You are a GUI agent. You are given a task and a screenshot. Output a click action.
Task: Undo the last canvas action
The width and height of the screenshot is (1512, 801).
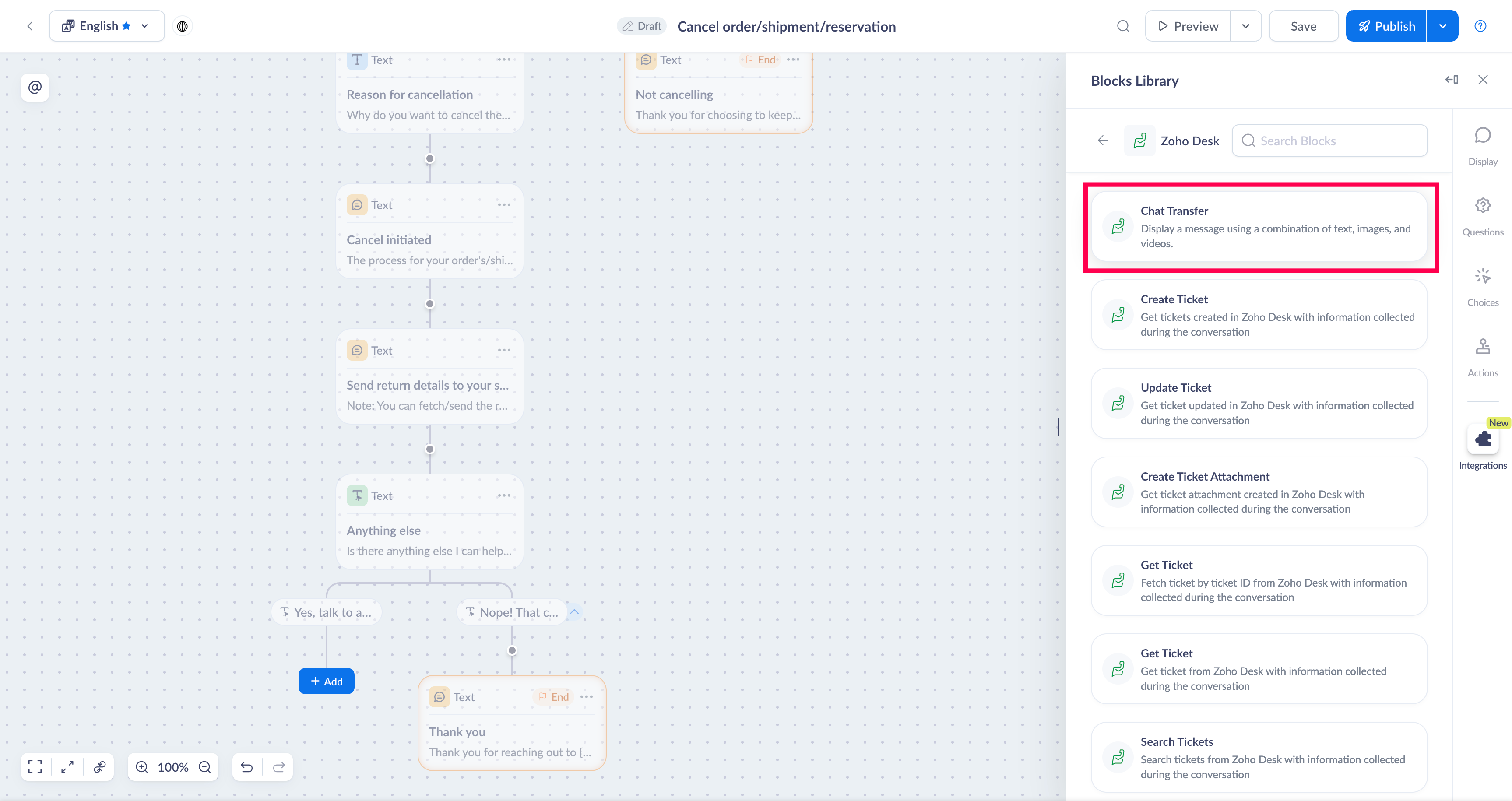(246, 767)
